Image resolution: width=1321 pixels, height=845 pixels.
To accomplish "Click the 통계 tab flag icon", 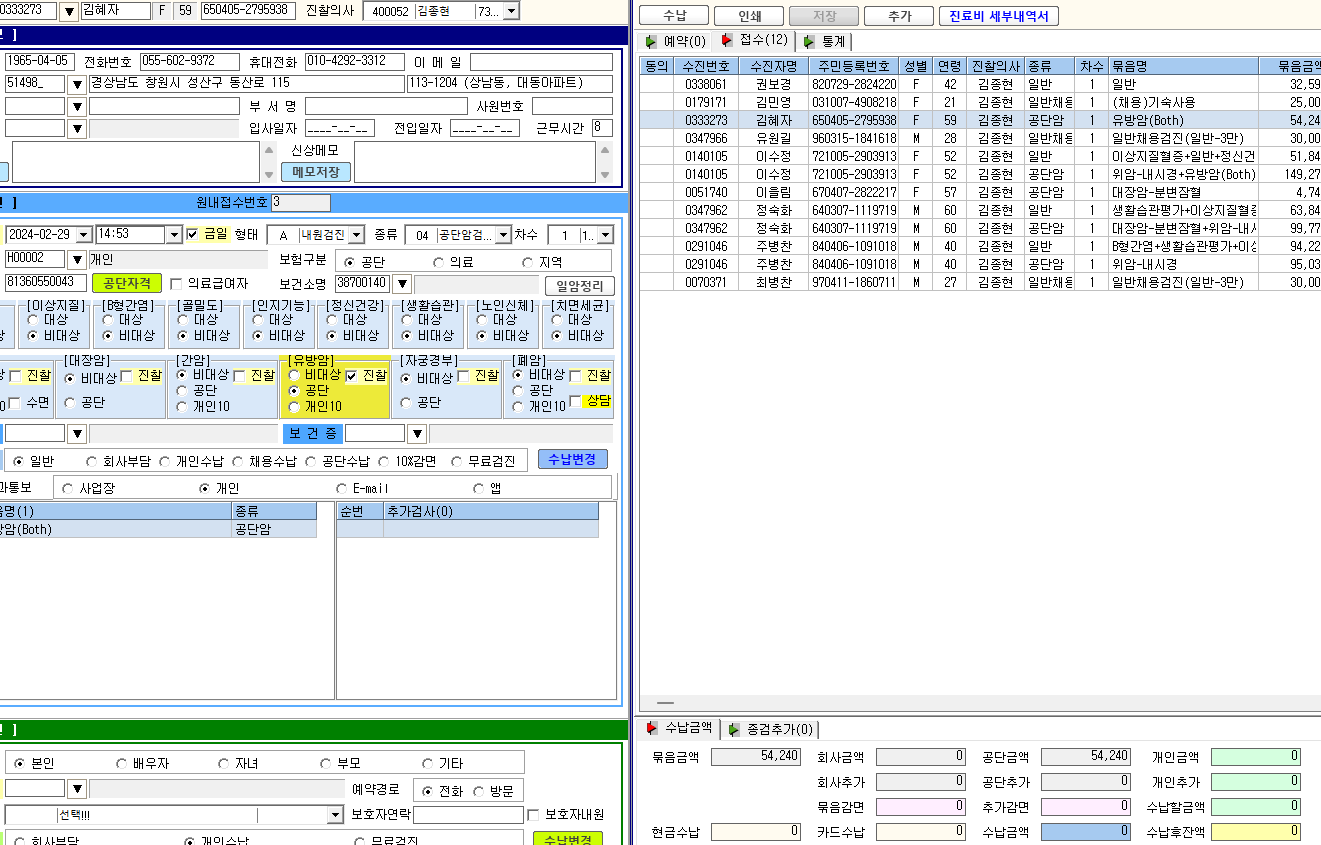I will click(x=810, y=41).
